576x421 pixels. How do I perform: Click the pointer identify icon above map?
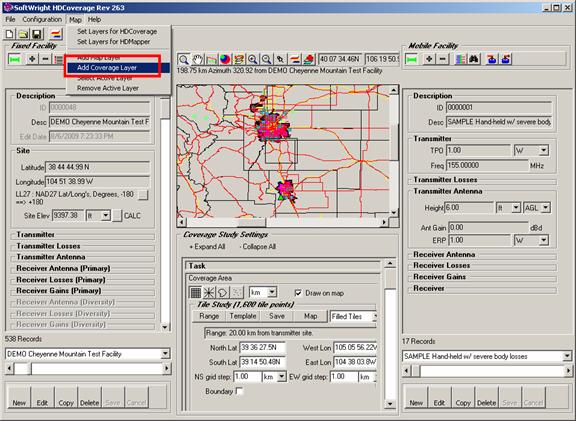(x=280, y=59)
